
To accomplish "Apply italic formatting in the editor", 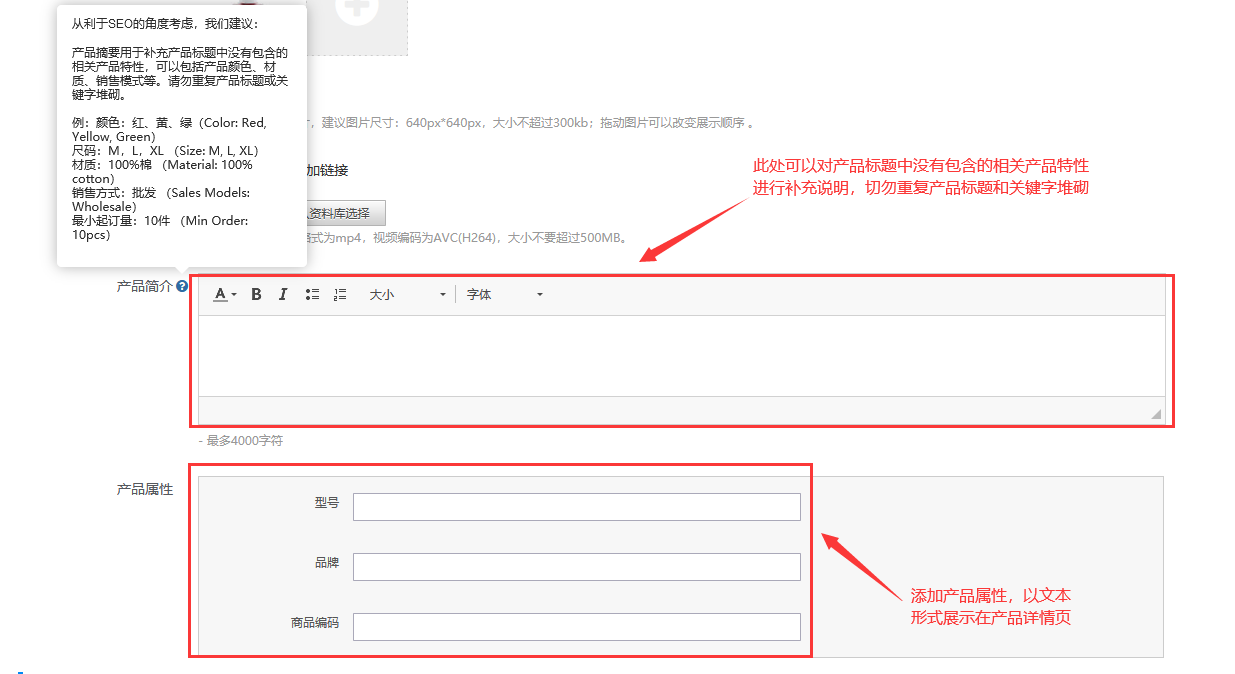I will (x=283, y=295).
